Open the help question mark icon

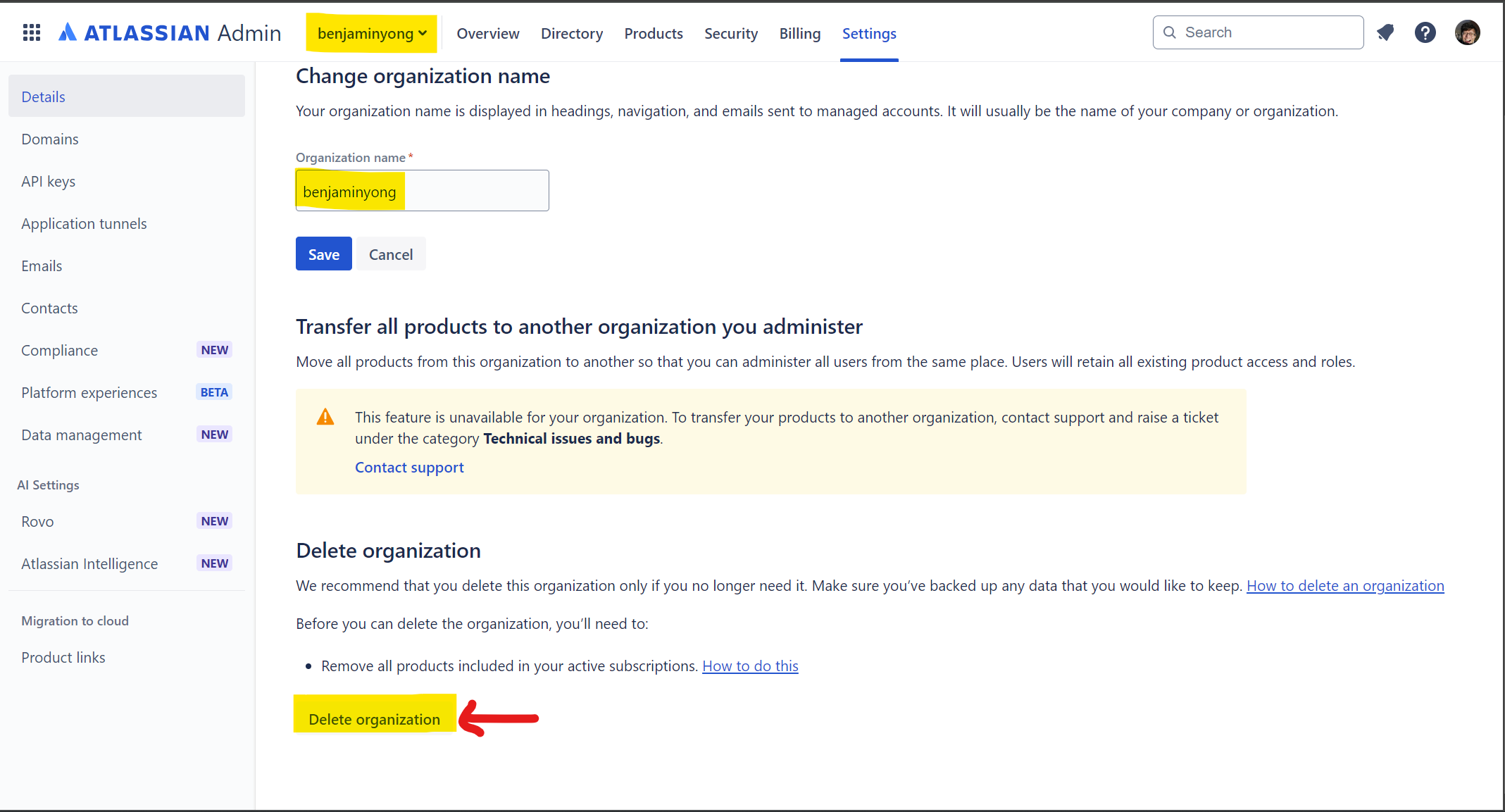[x=1425, y=32]
